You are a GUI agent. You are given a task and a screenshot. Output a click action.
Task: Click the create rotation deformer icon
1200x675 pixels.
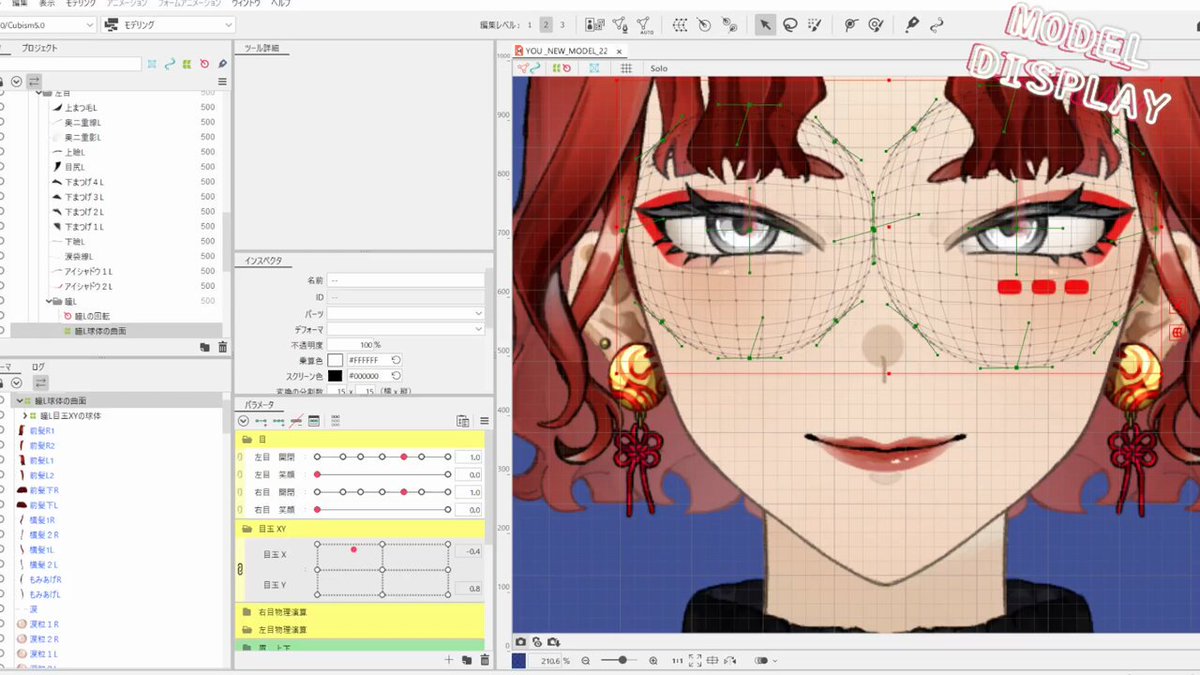[705, 24]
